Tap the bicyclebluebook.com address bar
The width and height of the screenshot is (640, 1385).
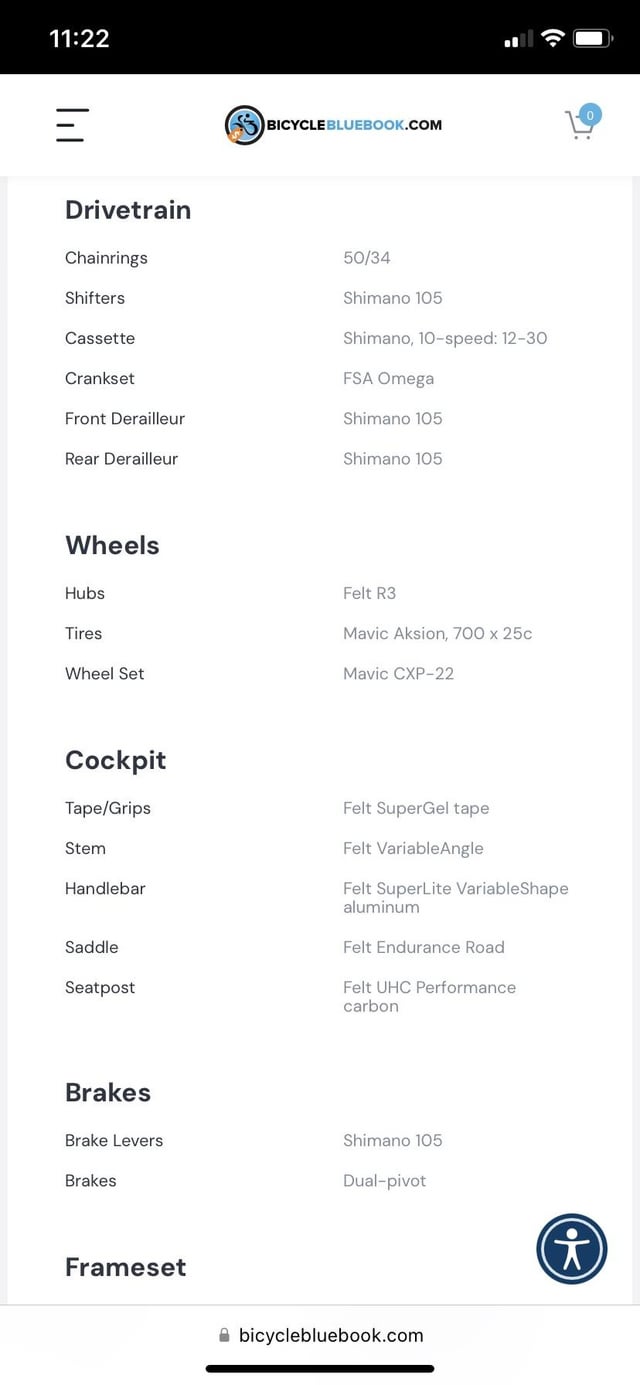tap(320, 1335)
